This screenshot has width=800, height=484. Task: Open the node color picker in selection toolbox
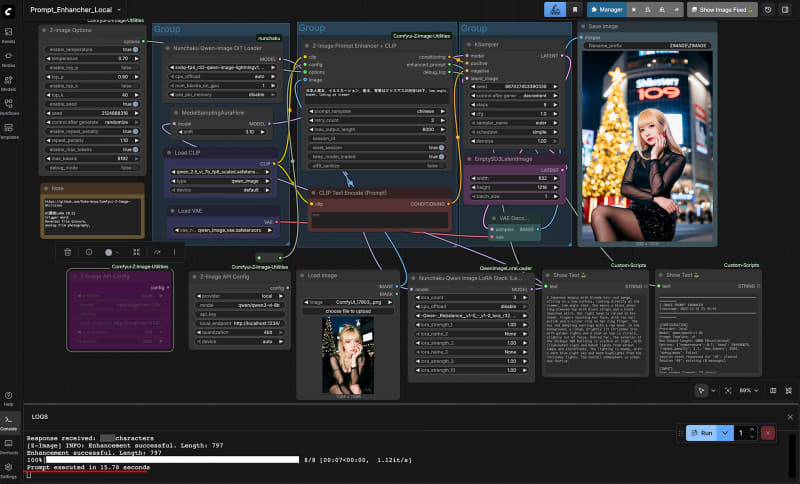(x=111, y=252)
